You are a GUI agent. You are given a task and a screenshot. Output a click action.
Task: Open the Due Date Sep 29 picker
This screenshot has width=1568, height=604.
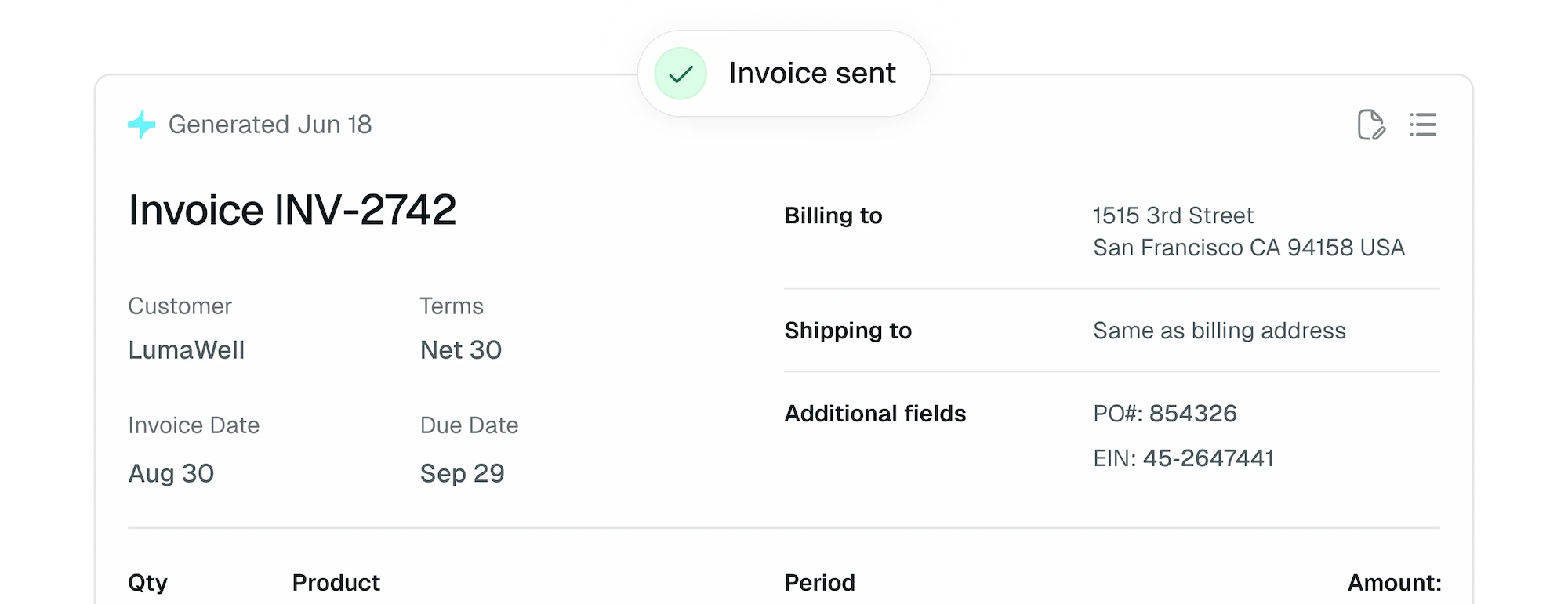click(x=462, y=473)
